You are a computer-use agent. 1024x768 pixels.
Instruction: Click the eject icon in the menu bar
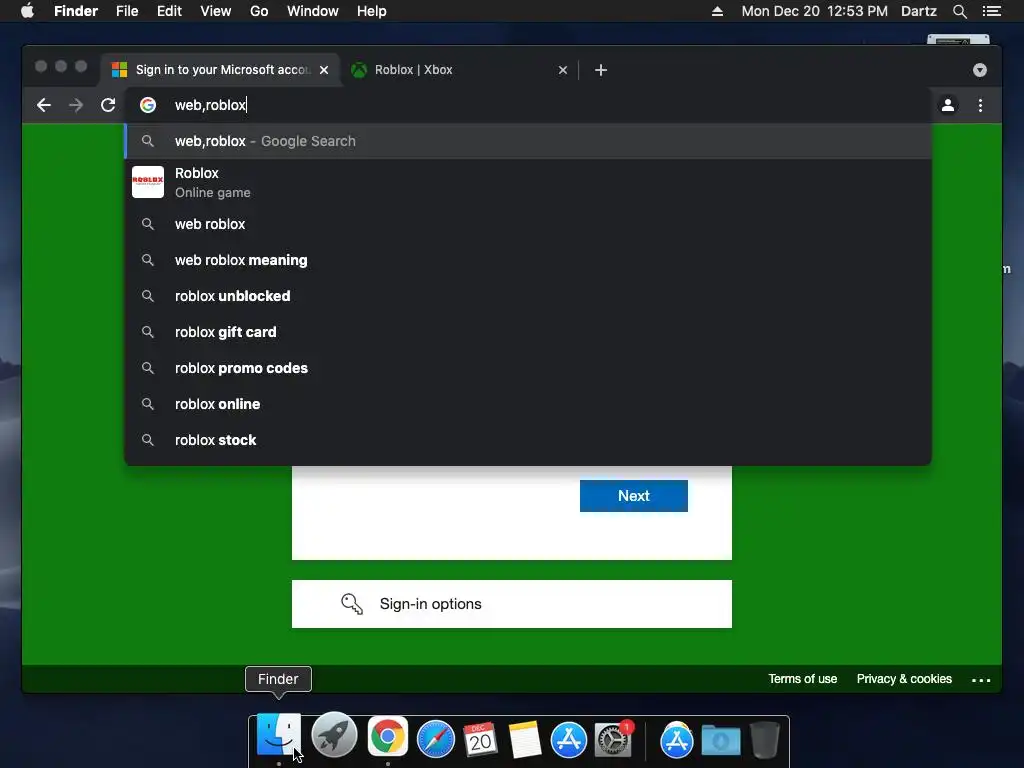click(717, 11)
